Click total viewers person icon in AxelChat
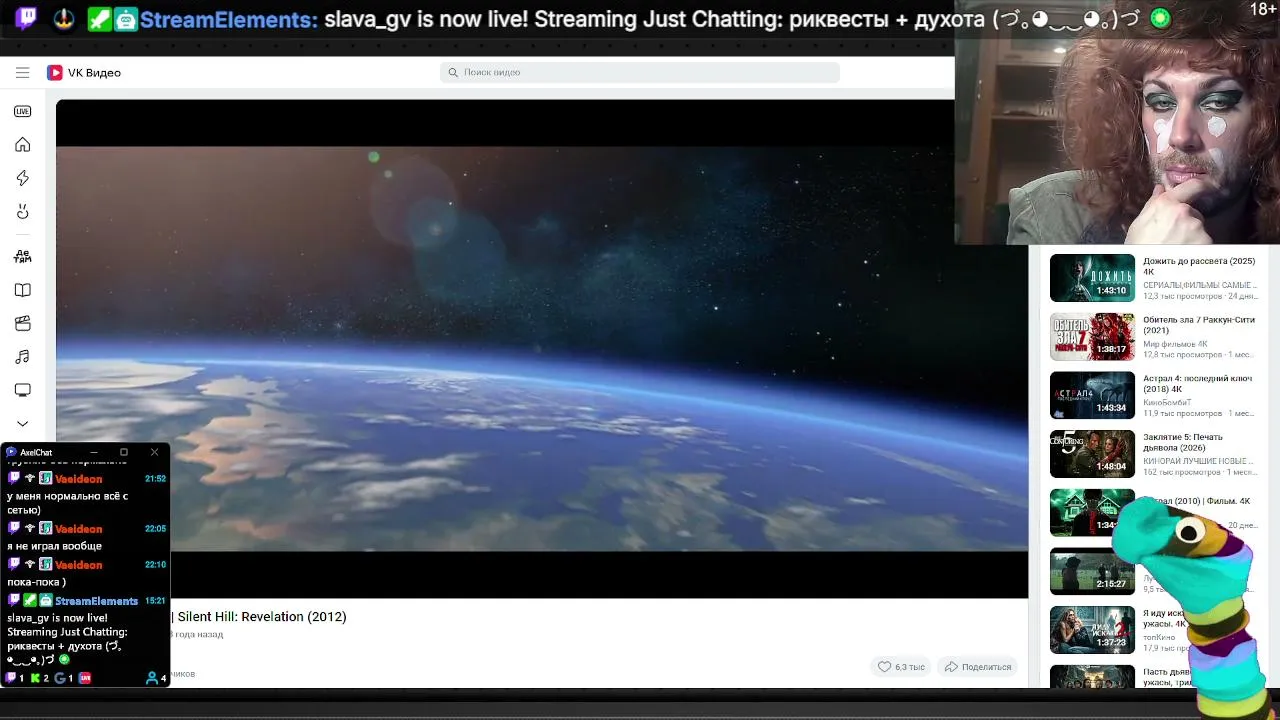1280x720 pixels. tap(152, 678)
